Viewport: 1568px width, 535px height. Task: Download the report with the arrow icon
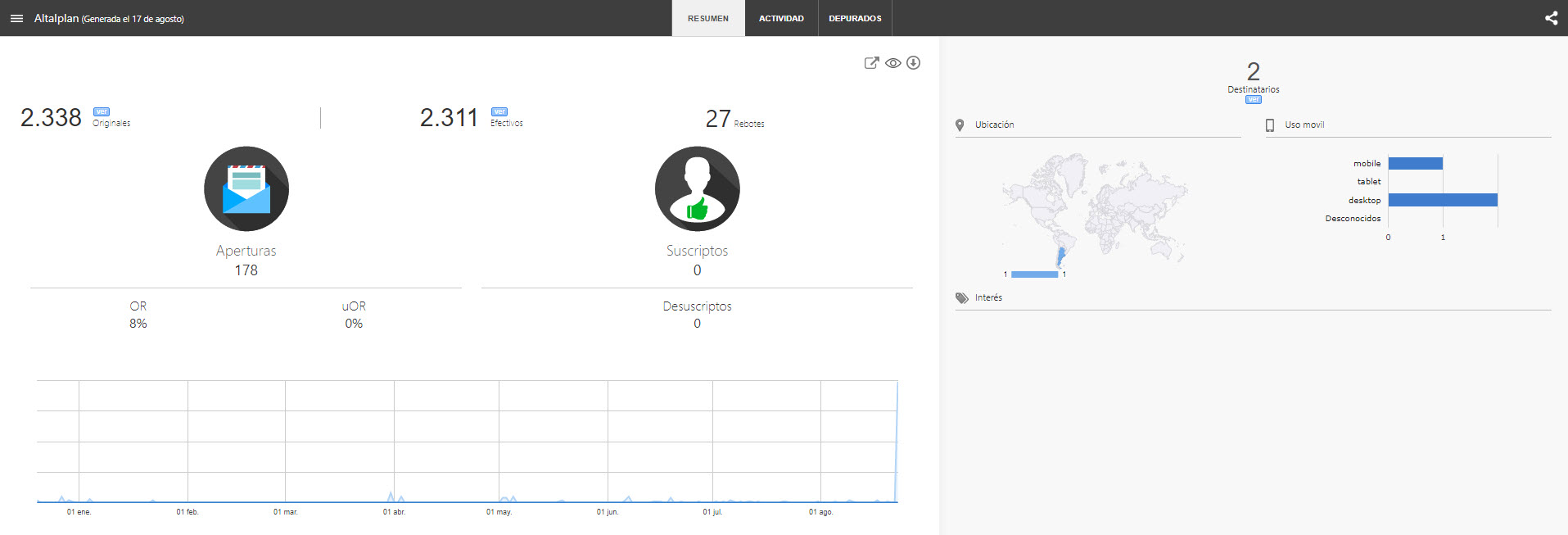click(x=914, y=63)
